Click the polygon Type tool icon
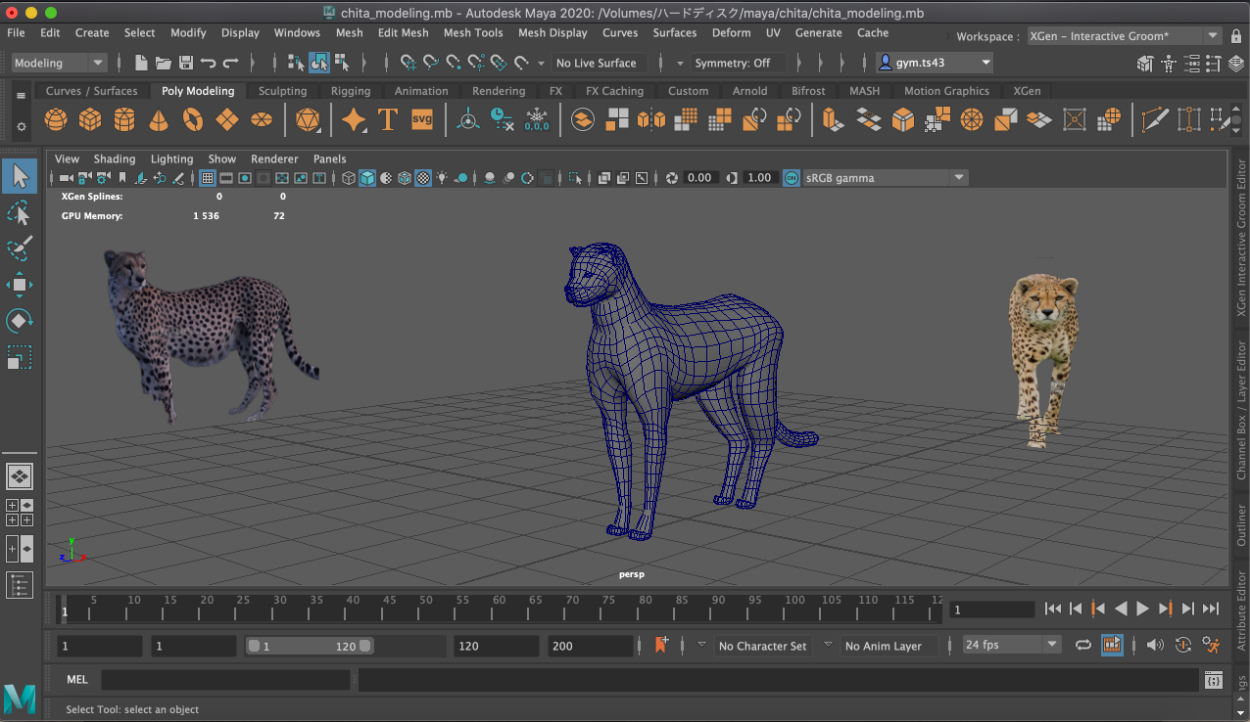This screenshot has height=722, width=1250. point(388,121)
